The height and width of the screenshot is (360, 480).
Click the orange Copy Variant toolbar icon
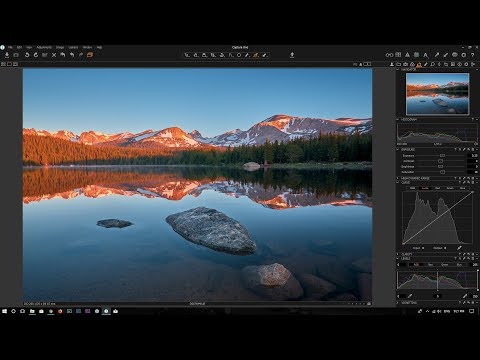click(90, 55)
